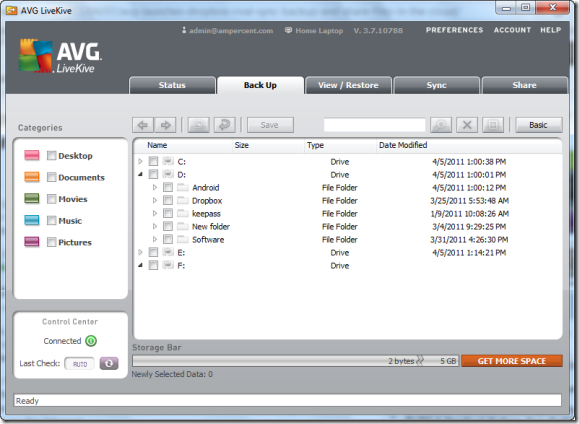This screenshot has width=579, height=424.
Task: Tick the Dropbox folder checkbox
Action: coord(168,200)
